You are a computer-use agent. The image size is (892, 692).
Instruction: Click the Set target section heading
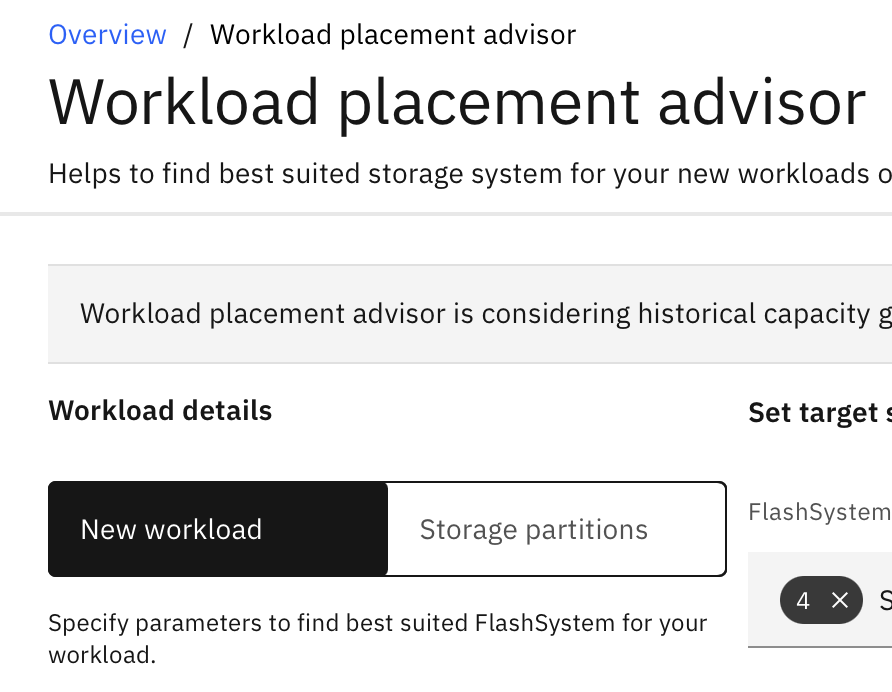pos(819,413)
